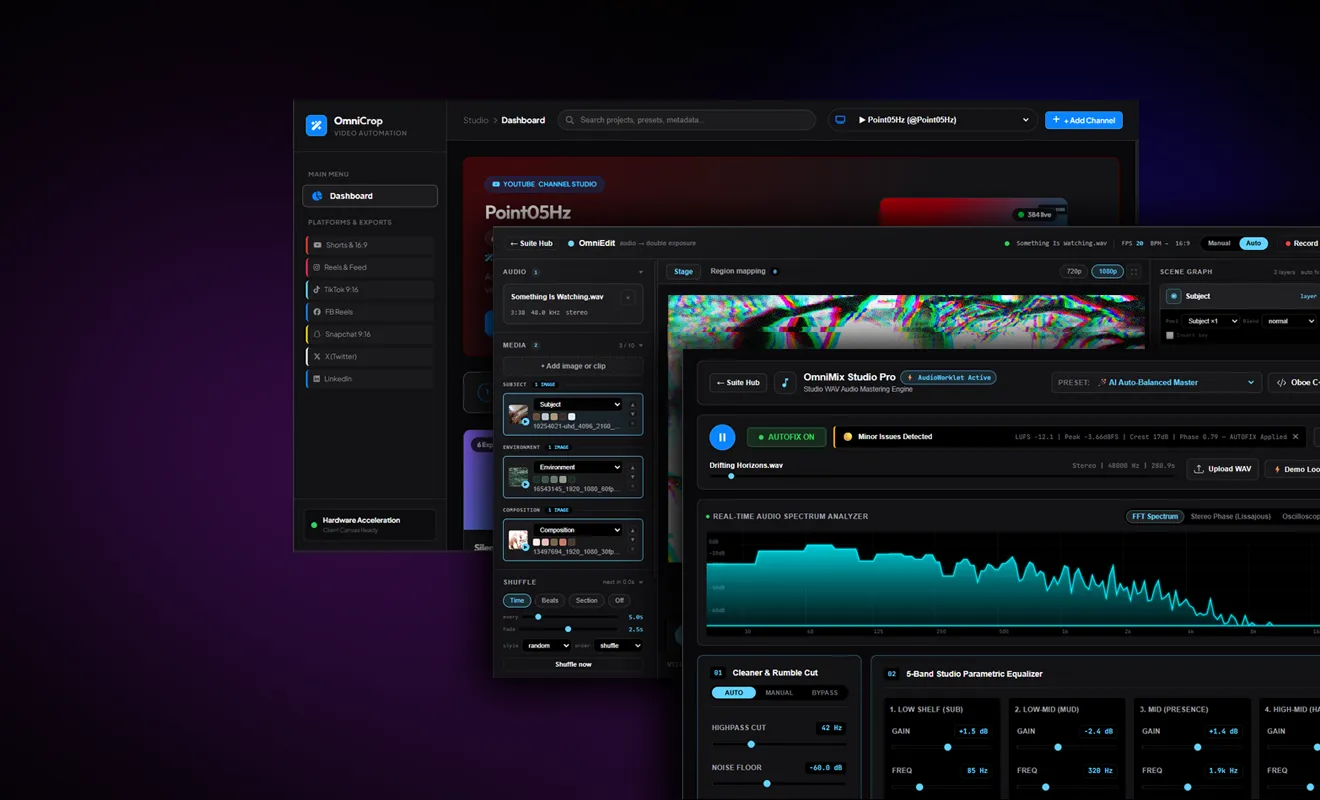
Task: Choose 720p preview resolution
Action: pos(1074,271)
